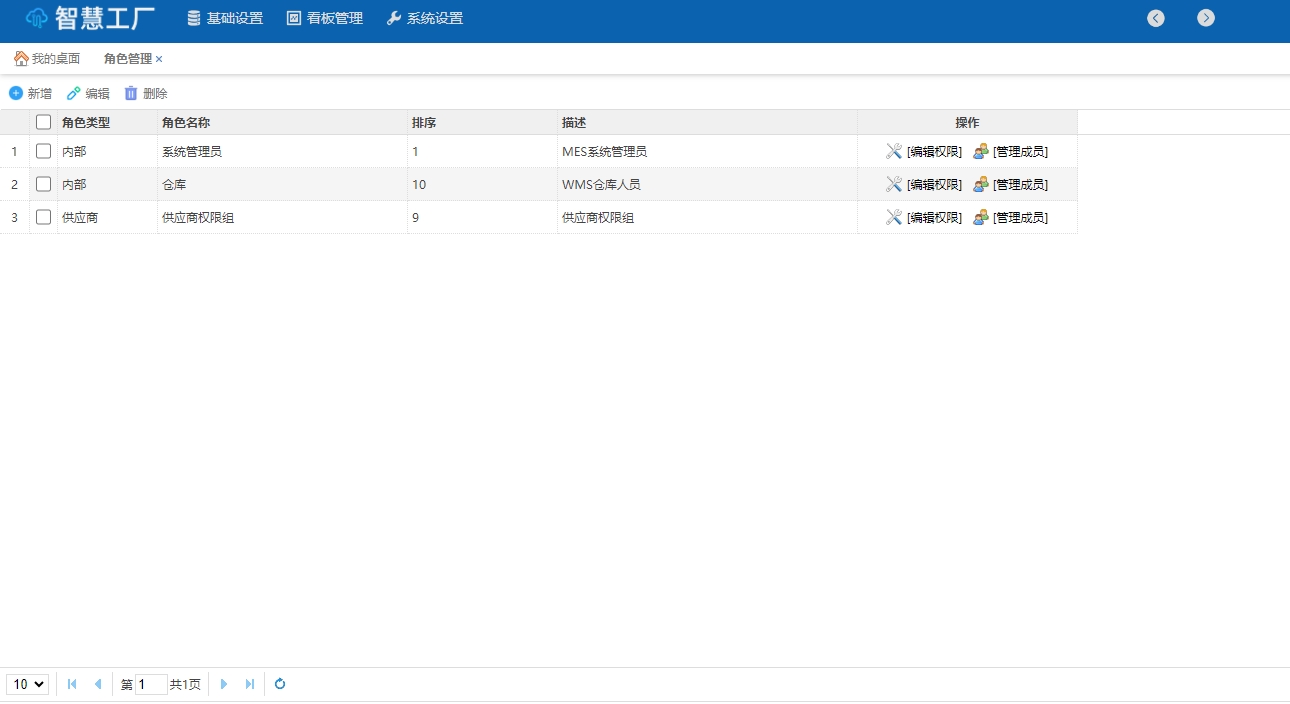
Task: Go to the last page arrow icon
Action: tap(250, 684)
